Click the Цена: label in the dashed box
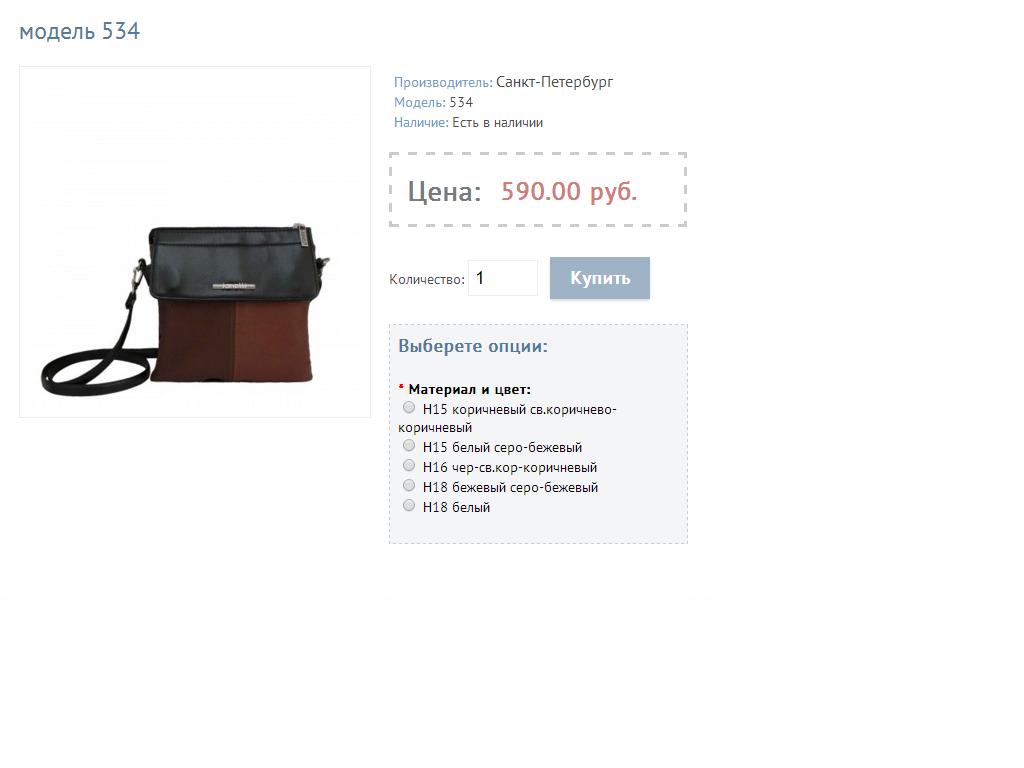Screen dimensions: 1024x768 click(444, 192)
